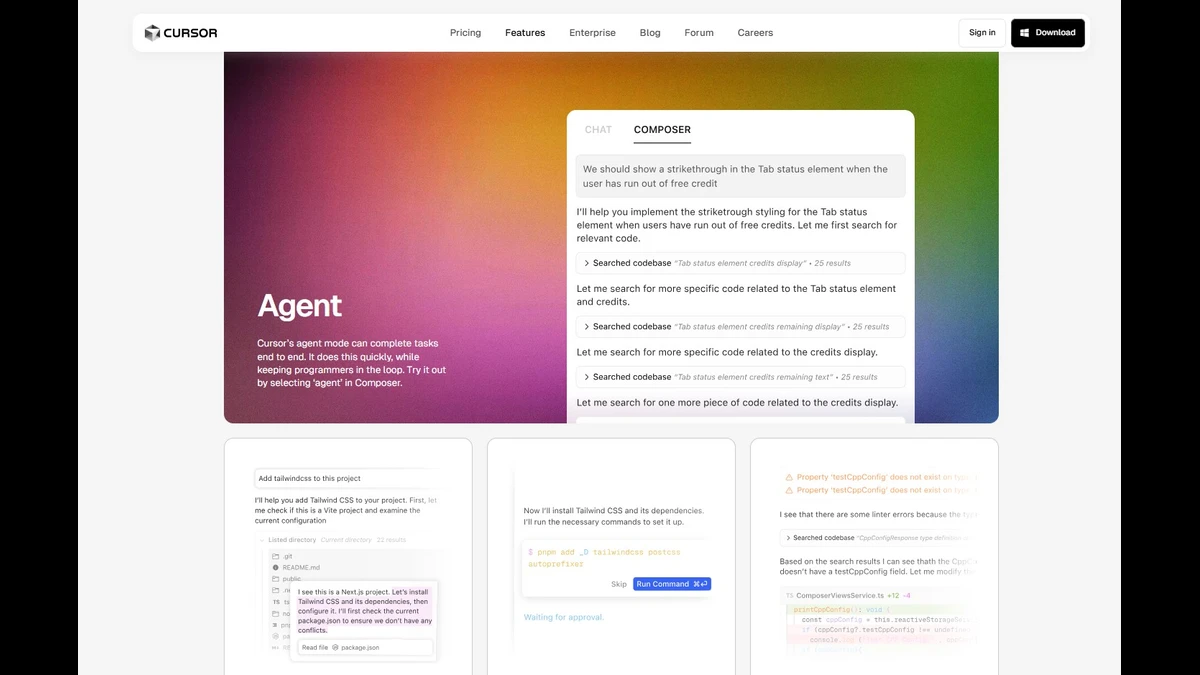Viewport: 1200px width, 675px height.
Task: Collapse the Listed directory section
Action: 262,540
